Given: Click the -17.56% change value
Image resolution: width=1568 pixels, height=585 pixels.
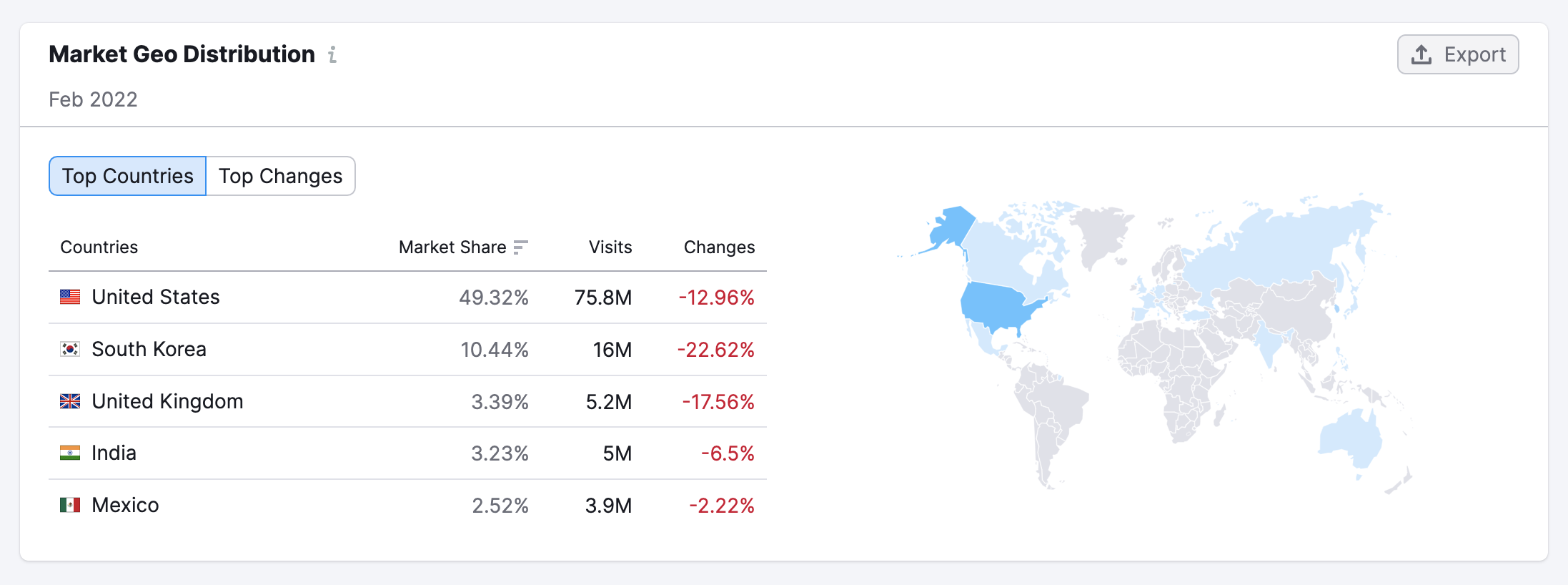Looking at the screenshot, I should [718, 402].
